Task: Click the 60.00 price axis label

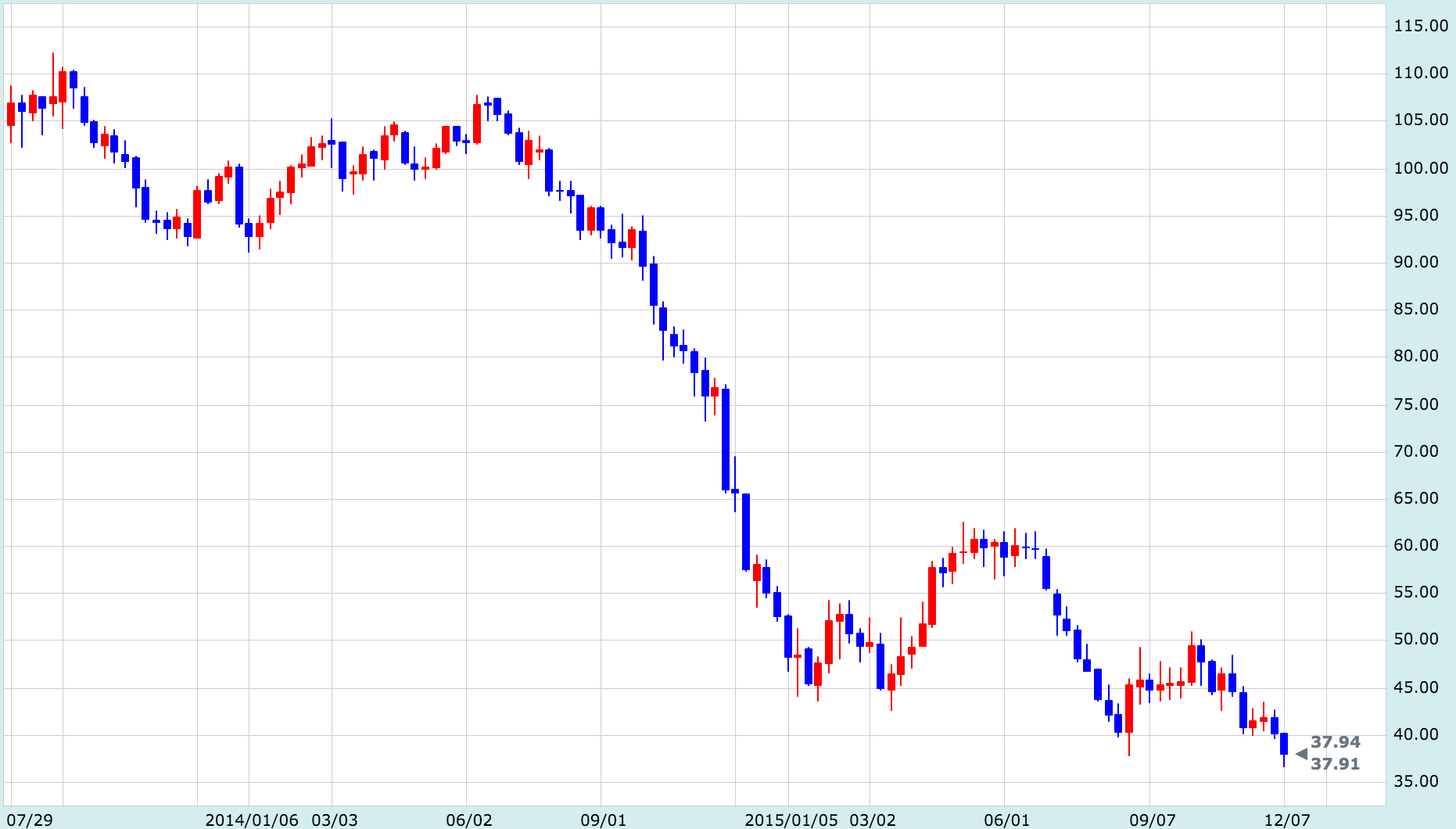Action: [1421, 545]
